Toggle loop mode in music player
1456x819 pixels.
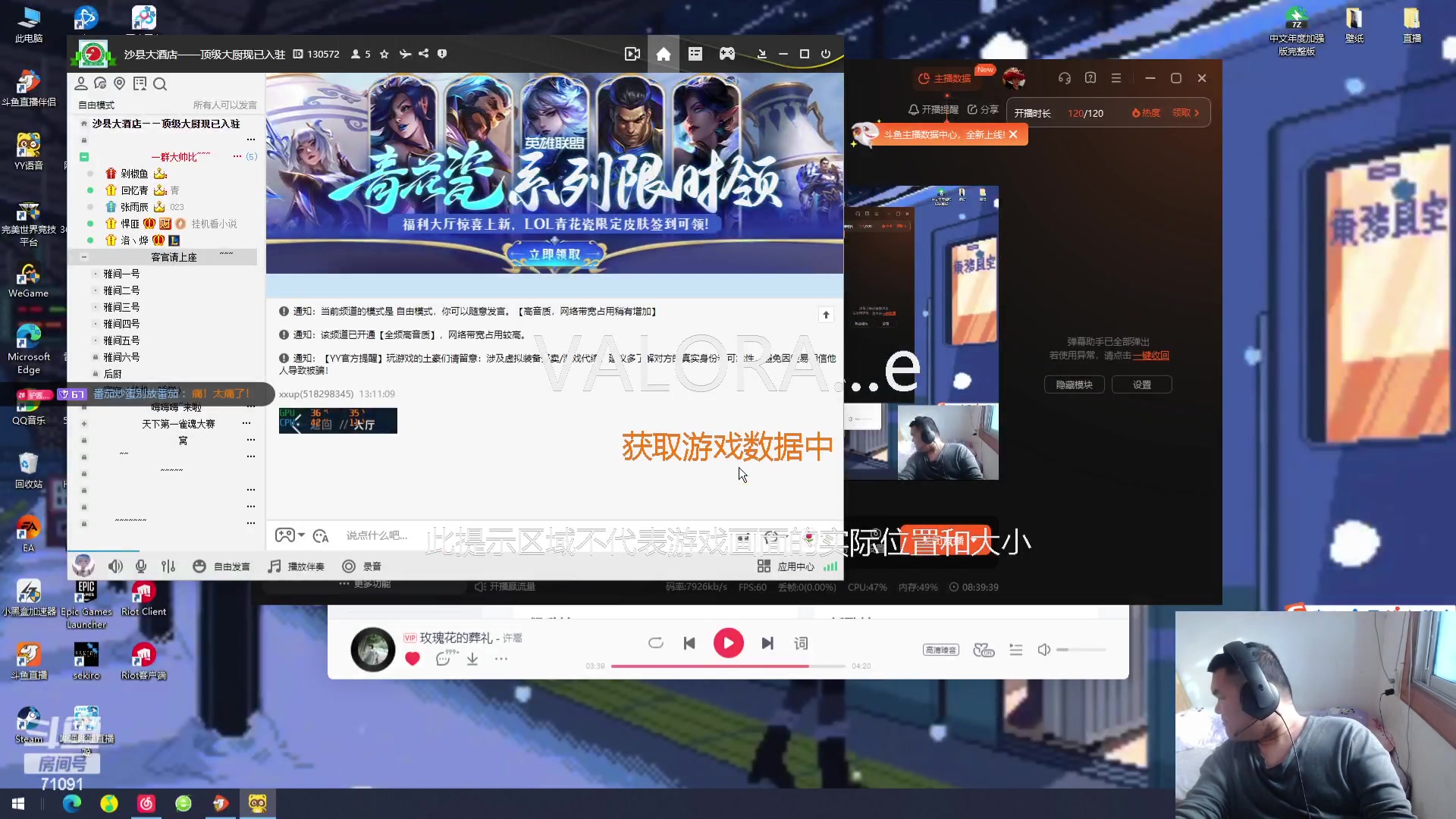656,643
